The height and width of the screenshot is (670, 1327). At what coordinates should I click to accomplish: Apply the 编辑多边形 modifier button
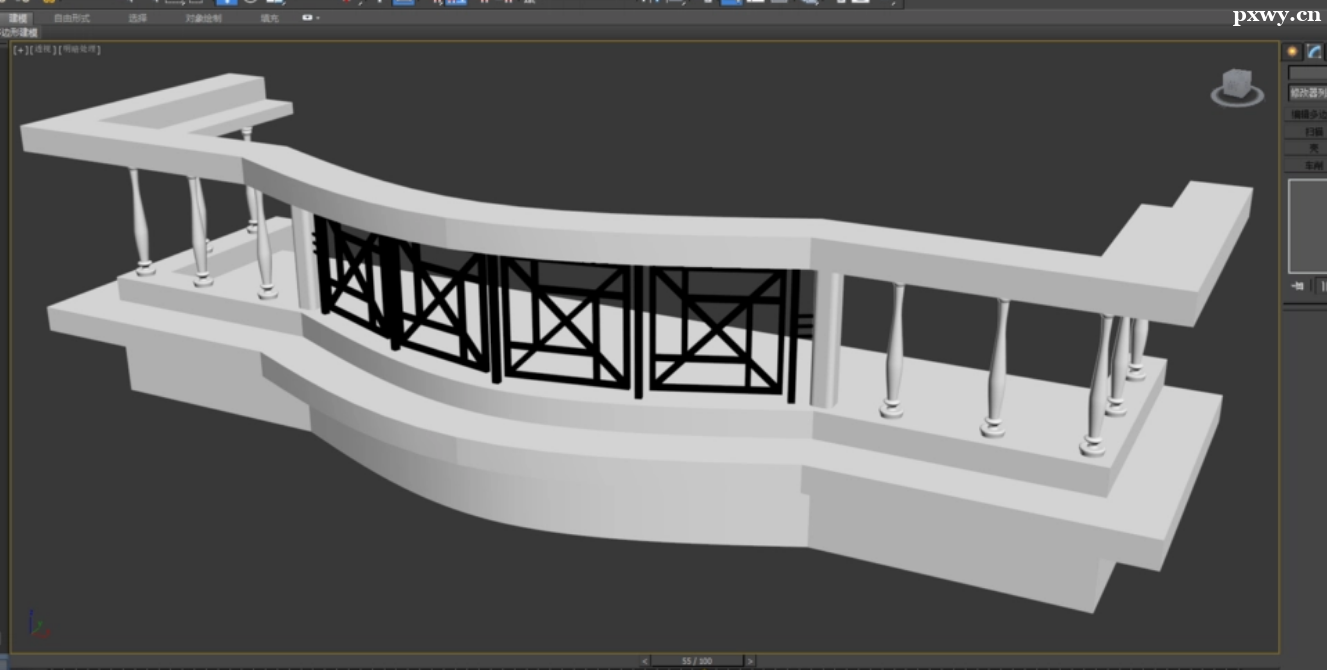[1307, 115]
